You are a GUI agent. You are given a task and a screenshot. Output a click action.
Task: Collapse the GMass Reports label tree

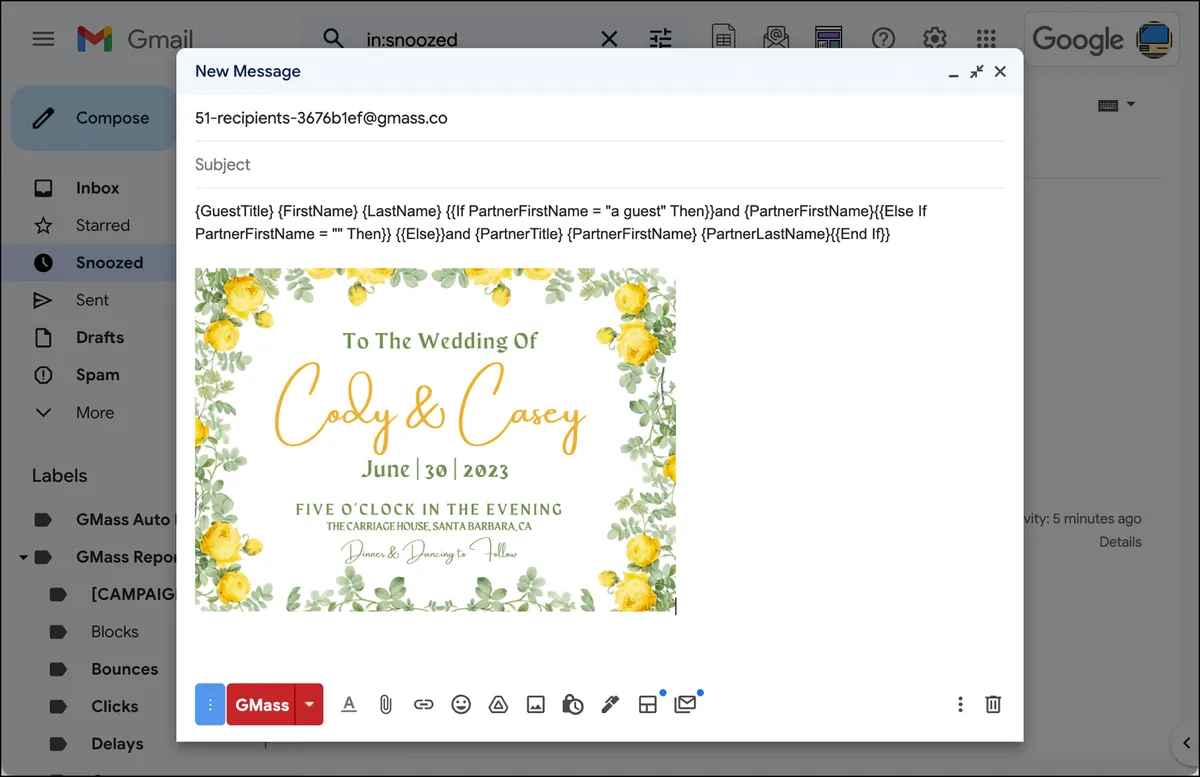pyautogui.click(x=23, y=557)
